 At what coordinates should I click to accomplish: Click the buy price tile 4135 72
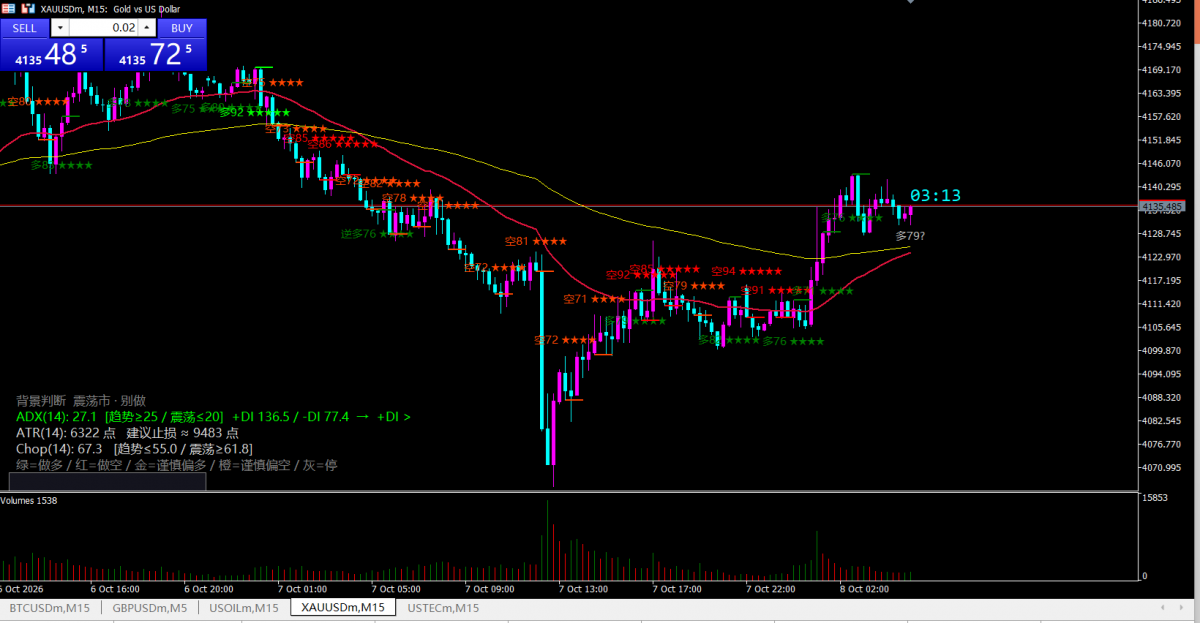tap(155, 55)
